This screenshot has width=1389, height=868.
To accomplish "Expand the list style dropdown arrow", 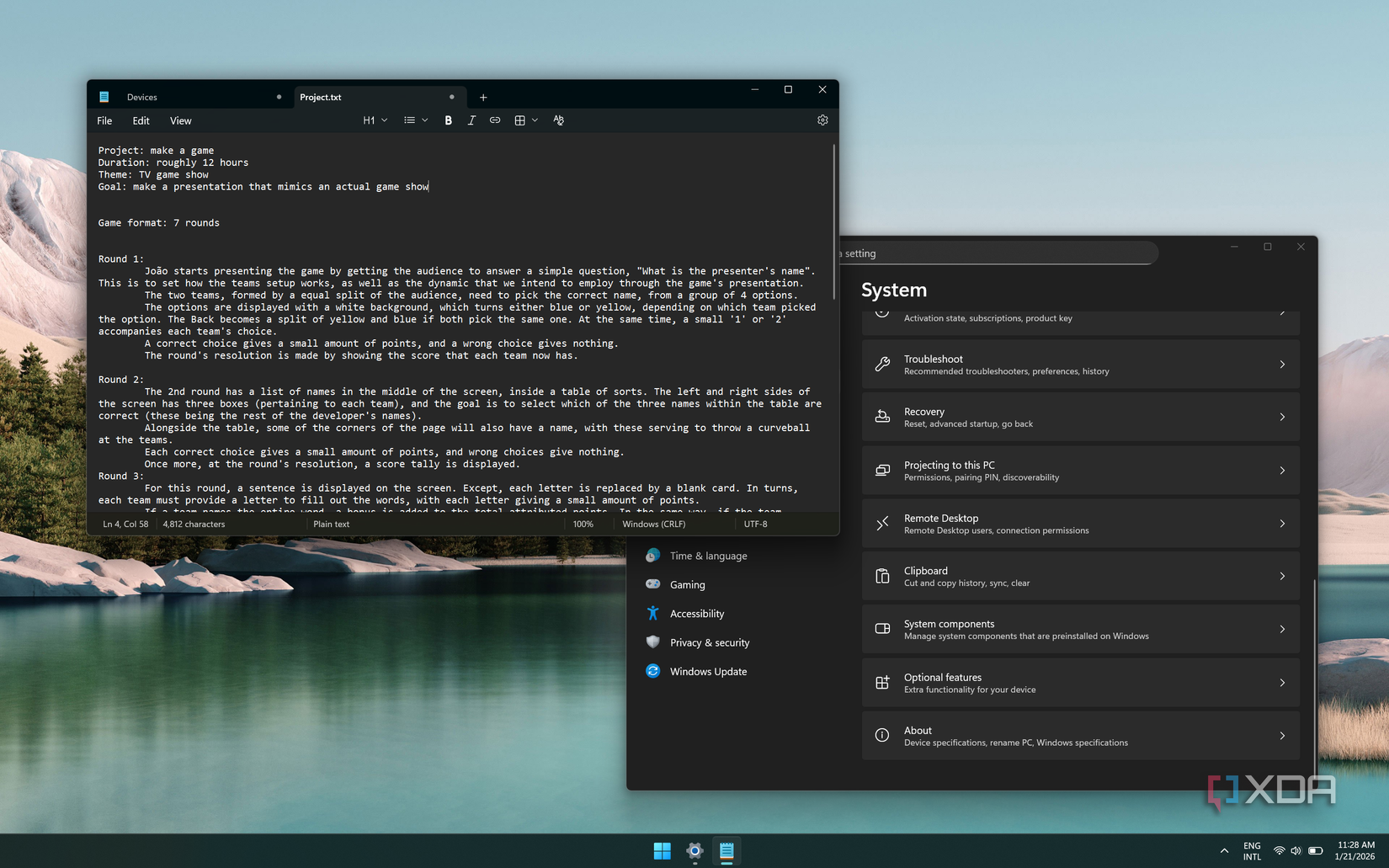I will 424,120.
